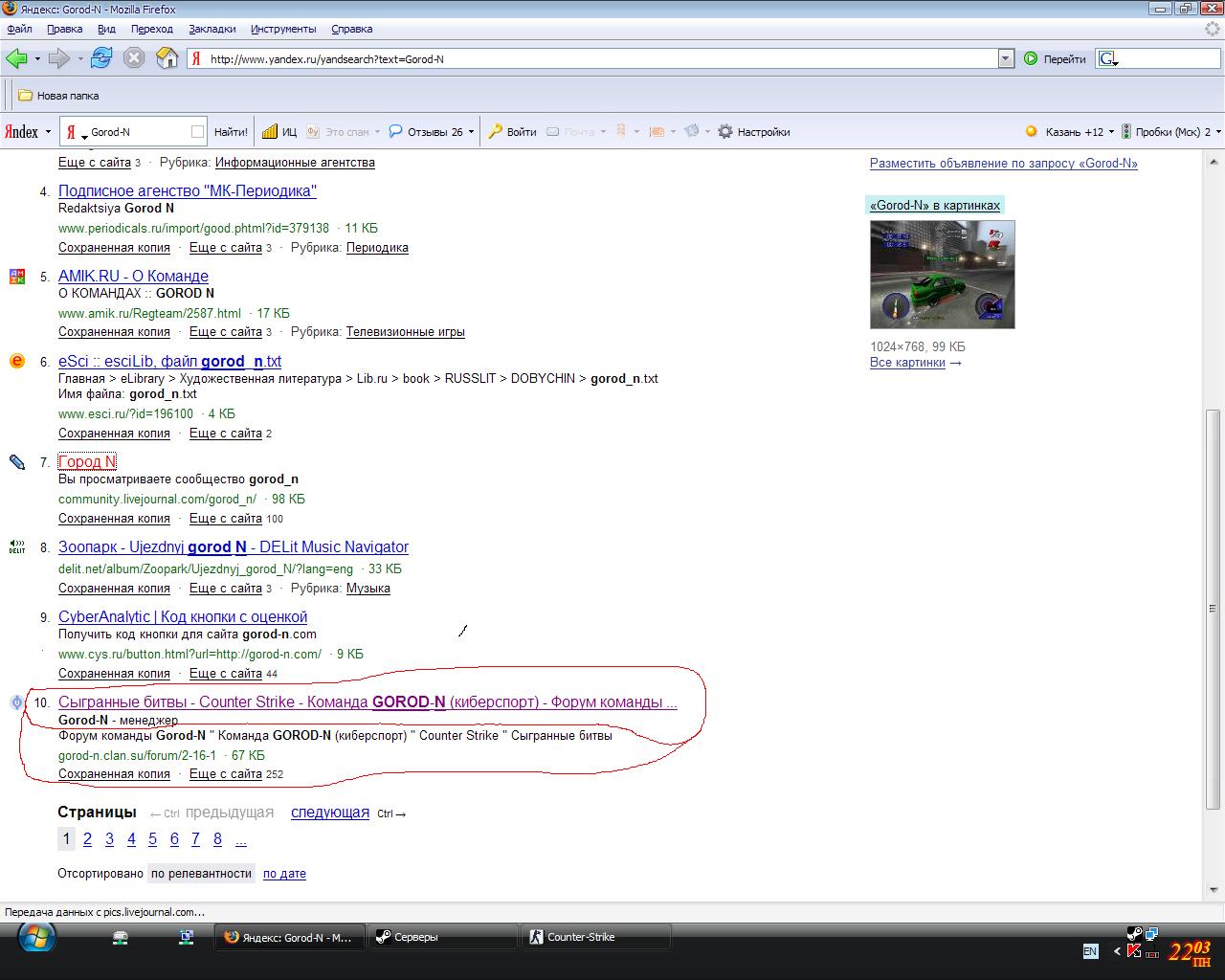This screenshot has height=980, width=1225.
Task: Click the Kaspersky tray icon
Action: pos(1135,950)
